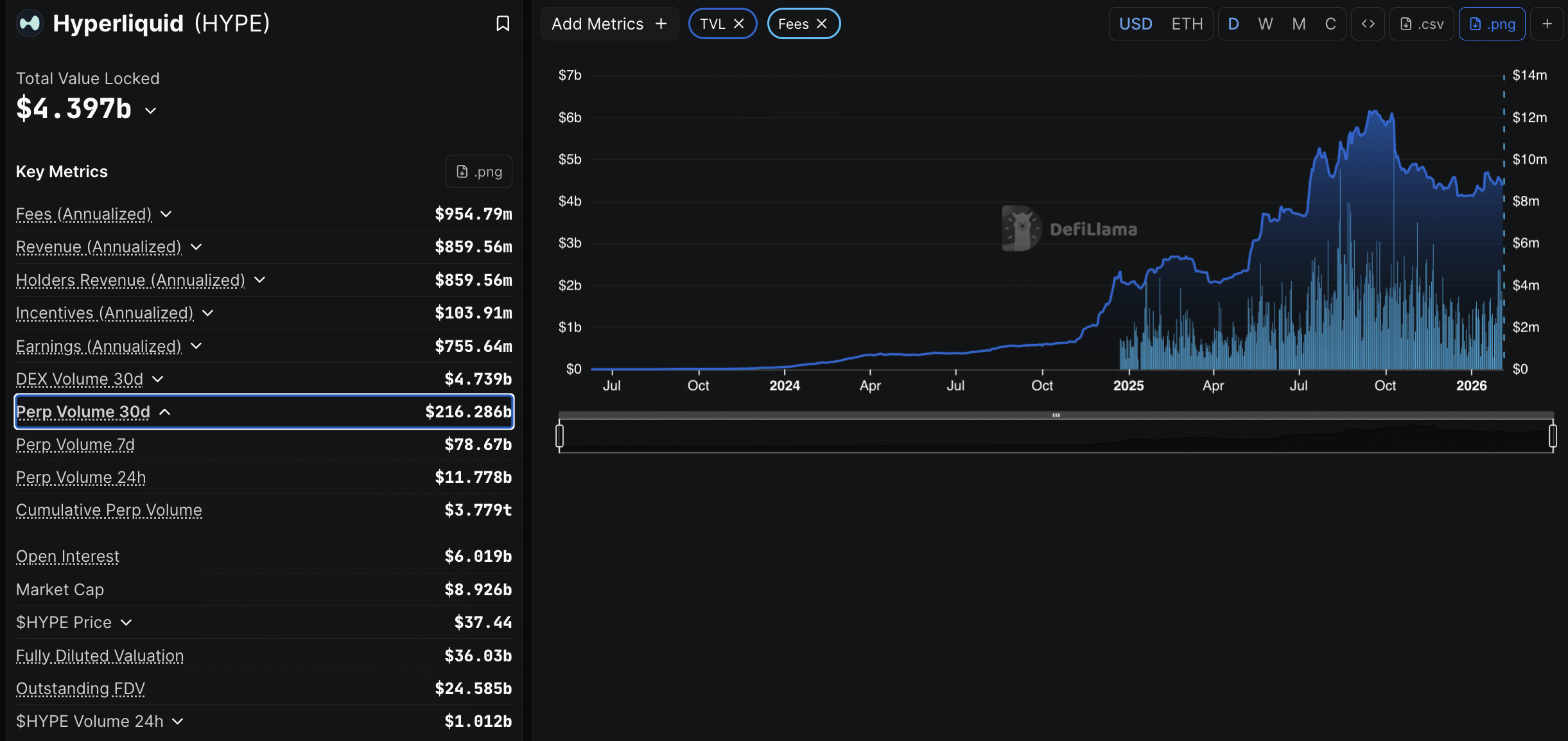Click the left handle of chart range slider
Viewport: 1568px width, 741px height.
pos(559,436)
